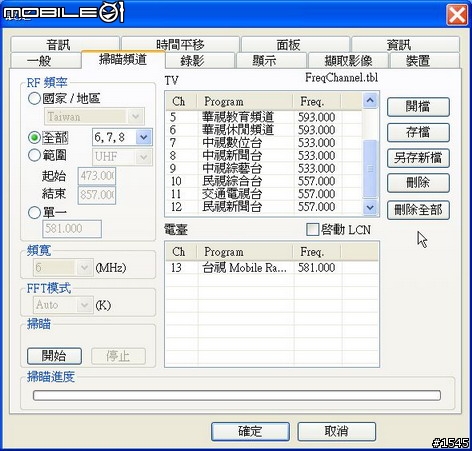Click the single frequency field 581.000
The width and height of the screenshot is (472, 451).
pos(72,229)
